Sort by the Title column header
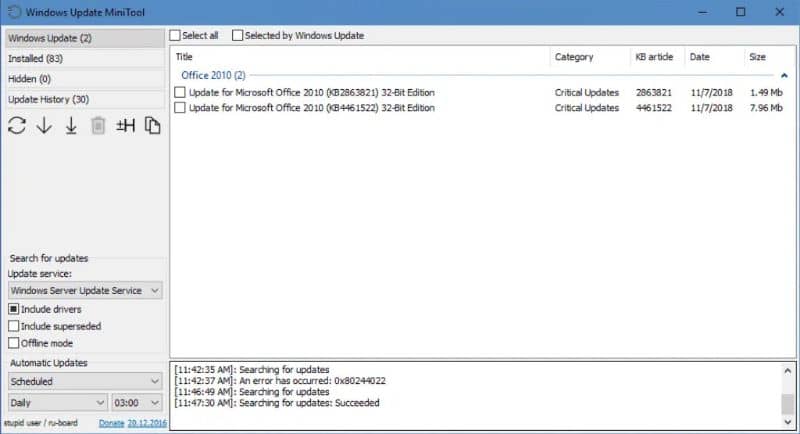This screenshot has height=434, width=800. (361, 57)
